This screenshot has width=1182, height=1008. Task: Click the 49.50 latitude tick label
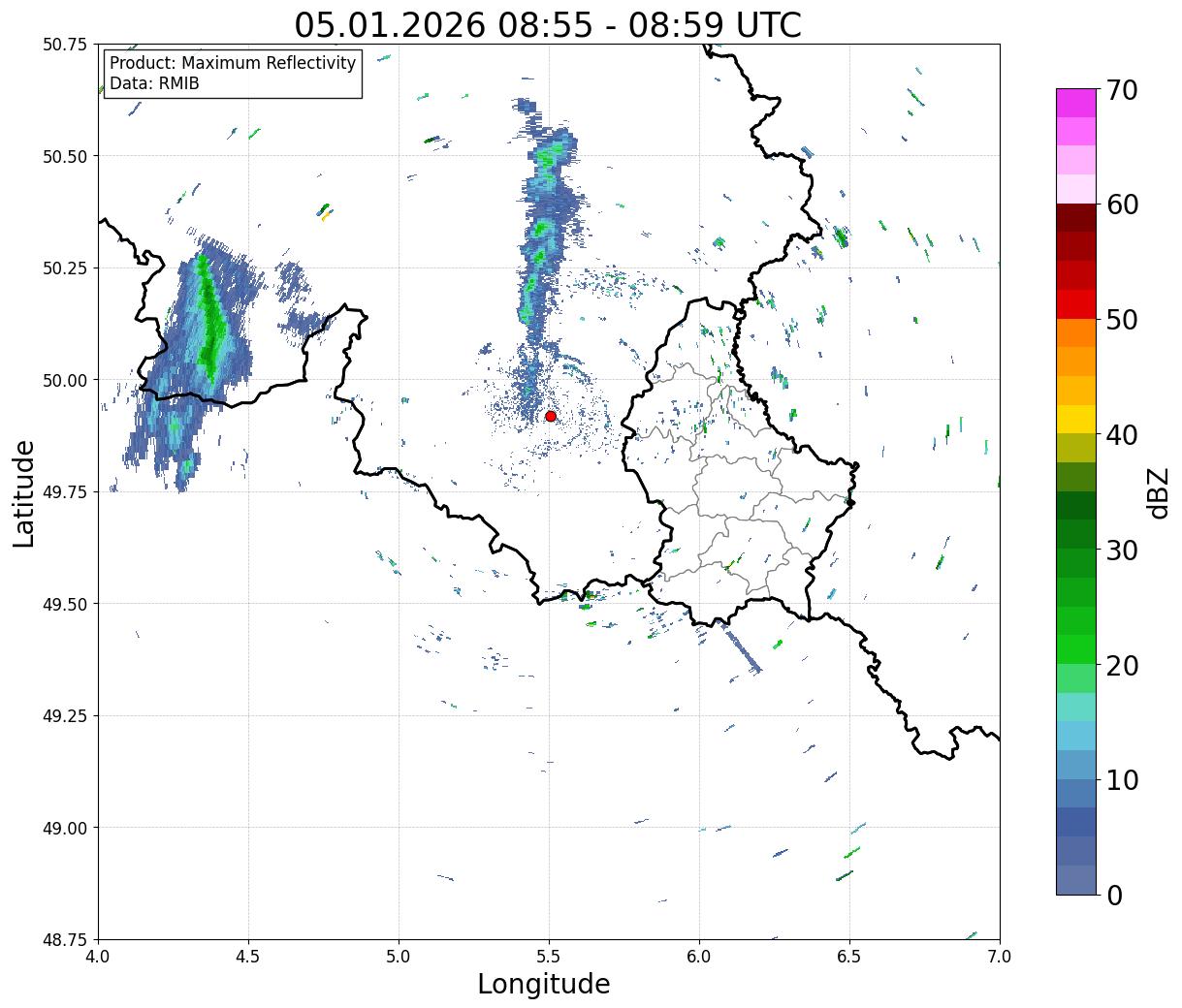click(65, 604)
